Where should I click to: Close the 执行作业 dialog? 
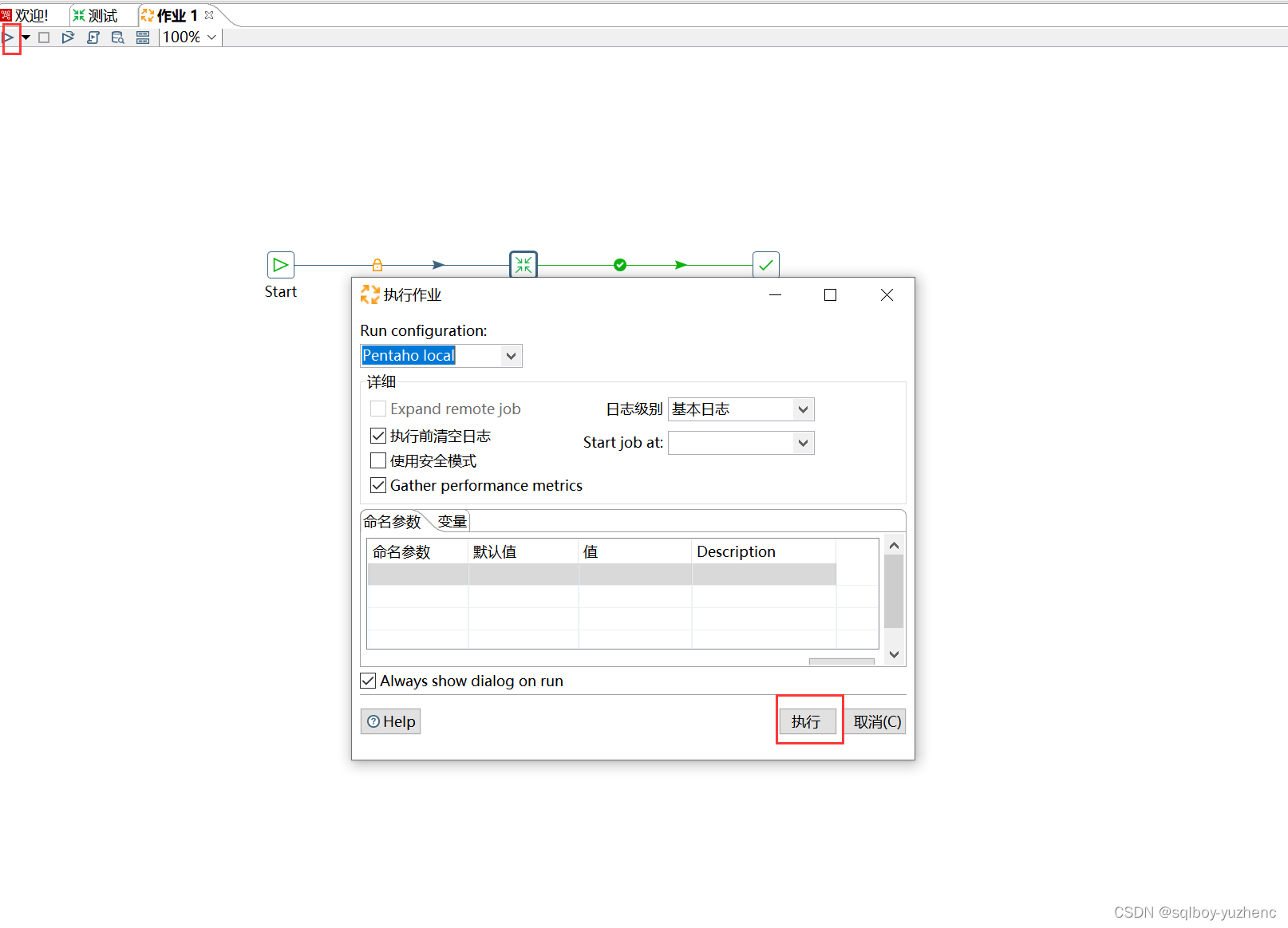(887, 295)
